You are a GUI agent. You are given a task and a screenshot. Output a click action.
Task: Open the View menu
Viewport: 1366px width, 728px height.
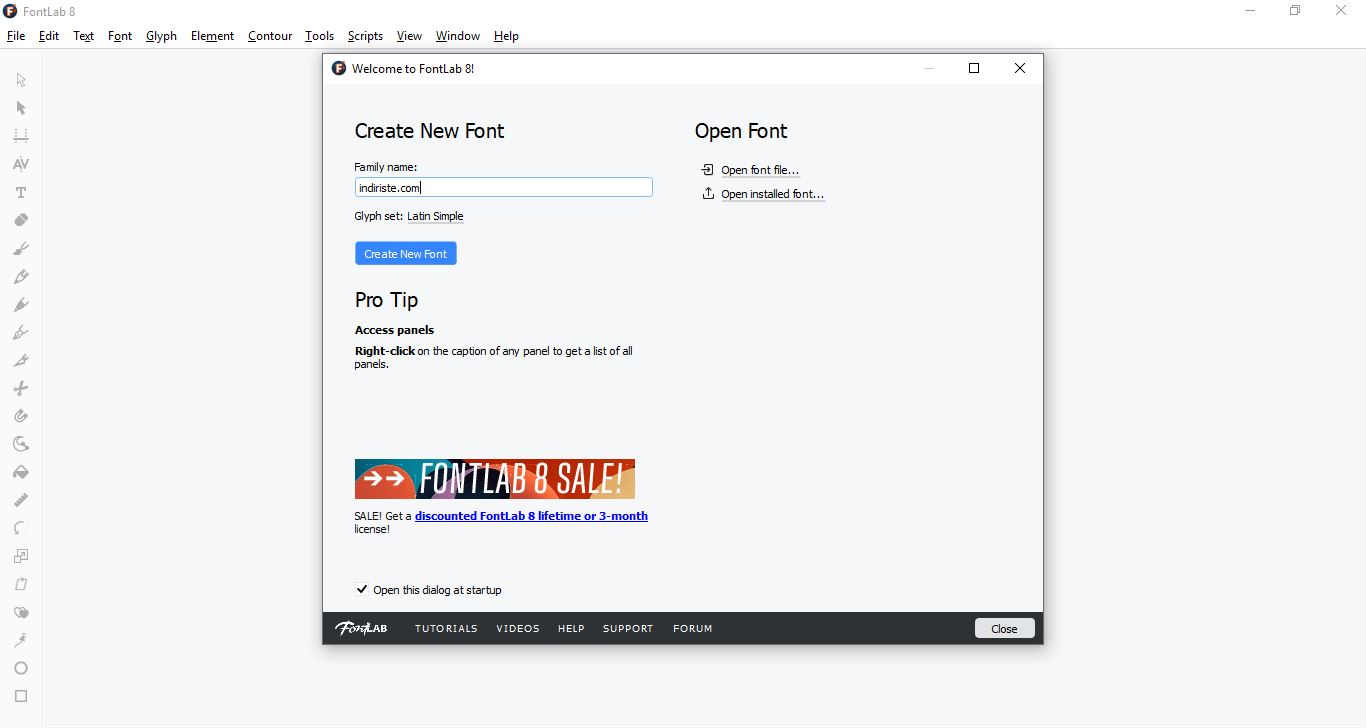point(409,36)
